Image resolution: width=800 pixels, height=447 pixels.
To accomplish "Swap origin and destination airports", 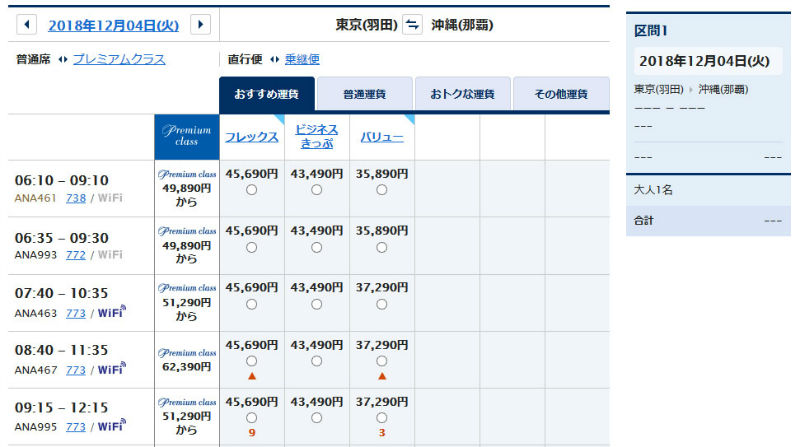I will pyautogui.click(x=412, y=25).
